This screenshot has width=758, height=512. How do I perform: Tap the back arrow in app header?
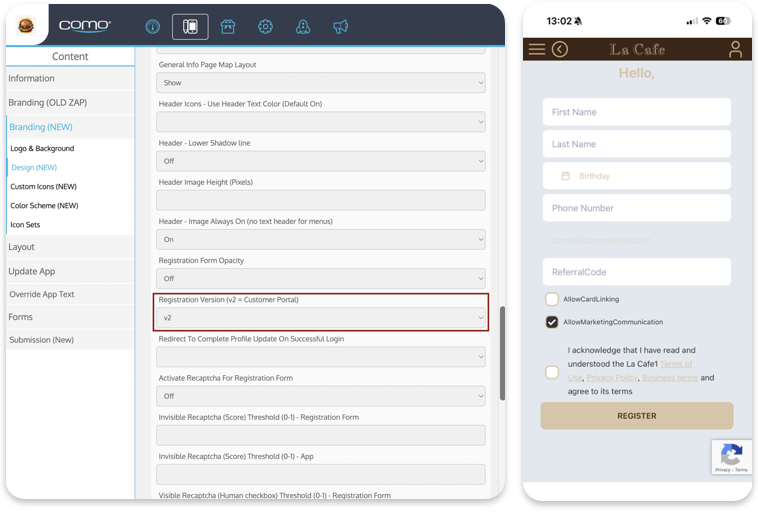coord(560,49)
